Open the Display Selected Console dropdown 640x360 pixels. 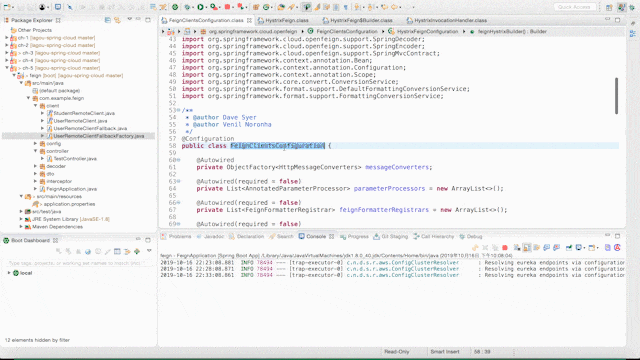pos(584,248)
